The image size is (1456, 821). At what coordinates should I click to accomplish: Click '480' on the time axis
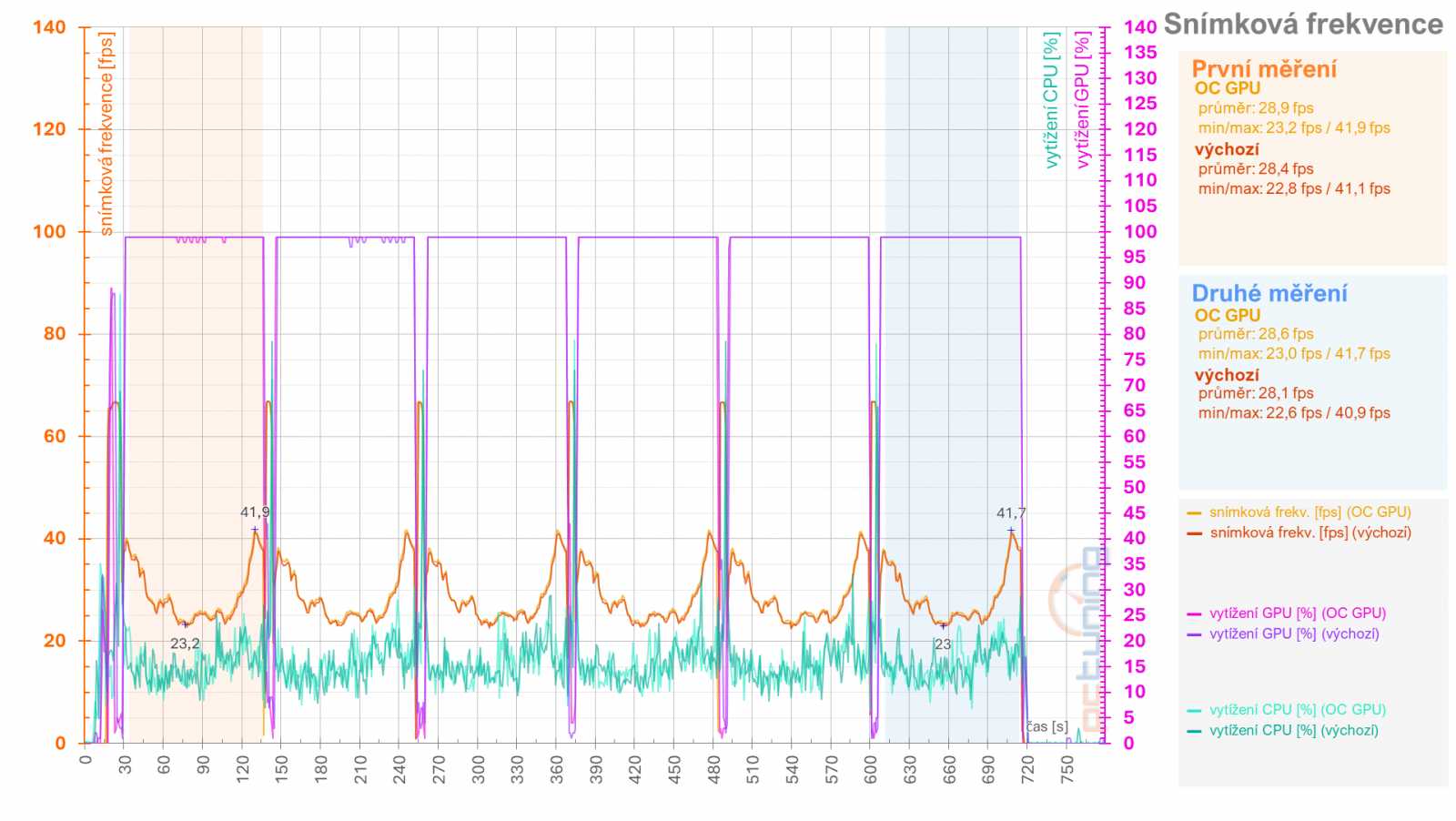pos(713,770)
